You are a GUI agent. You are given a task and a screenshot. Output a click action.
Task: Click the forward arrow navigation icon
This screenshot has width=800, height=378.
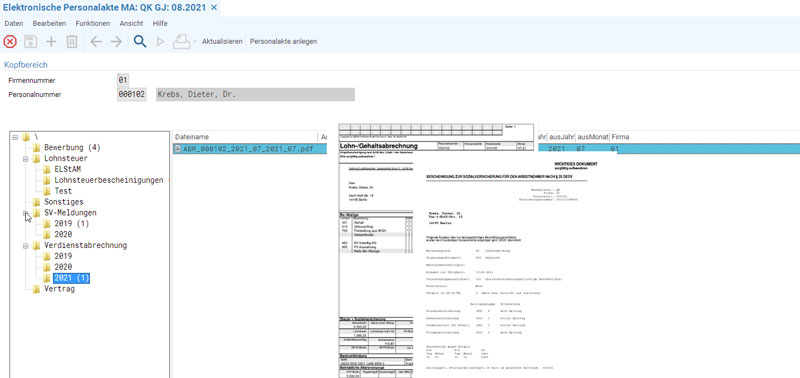point(116,42)
